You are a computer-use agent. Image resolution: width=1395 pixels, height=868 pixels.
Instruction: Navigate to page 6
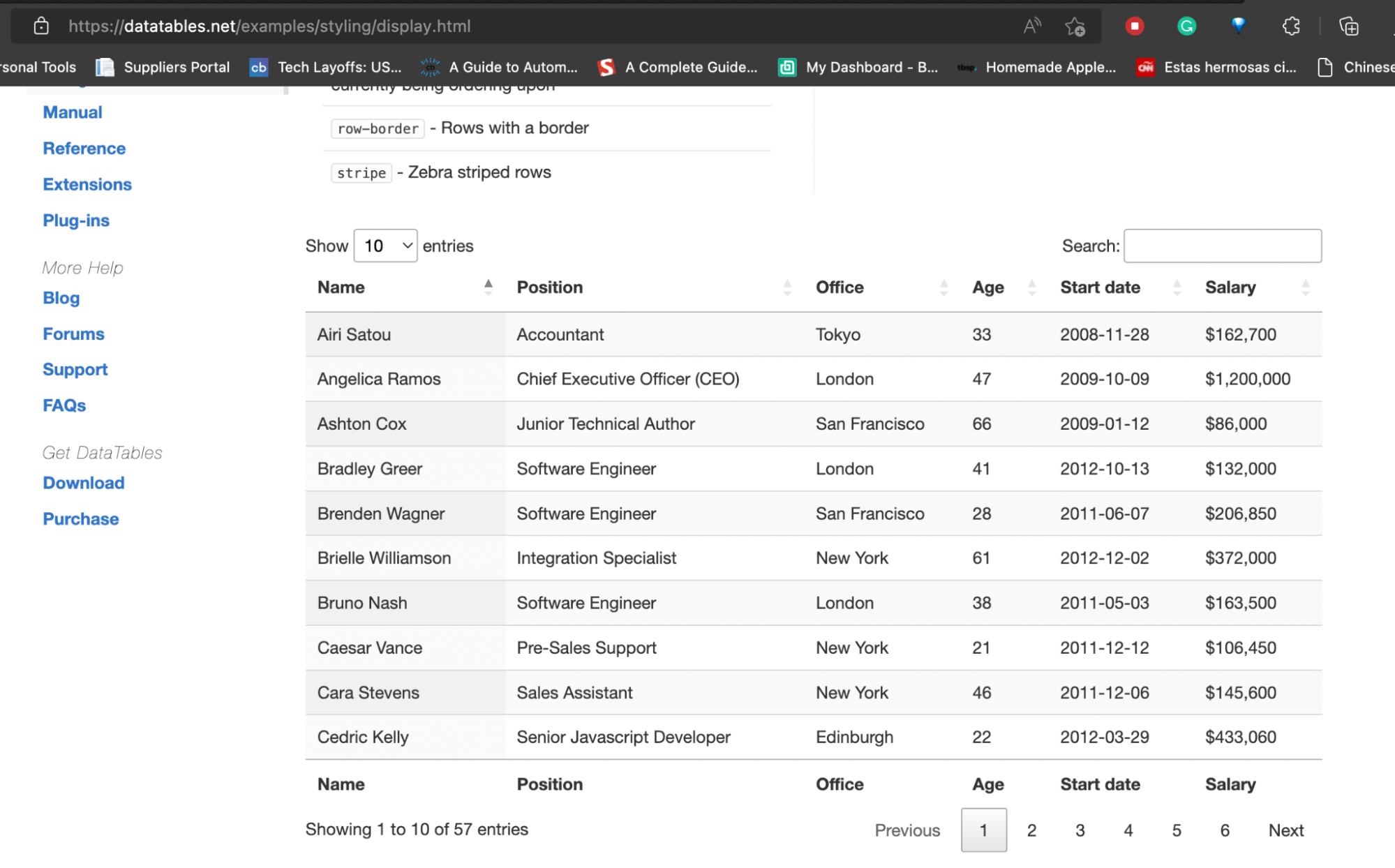pyautogui.click(x=1225, y=830)
